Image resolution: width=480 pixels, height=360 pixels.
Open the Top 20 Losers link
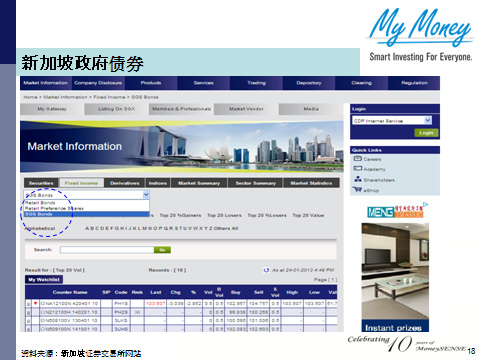pos(224,215)
